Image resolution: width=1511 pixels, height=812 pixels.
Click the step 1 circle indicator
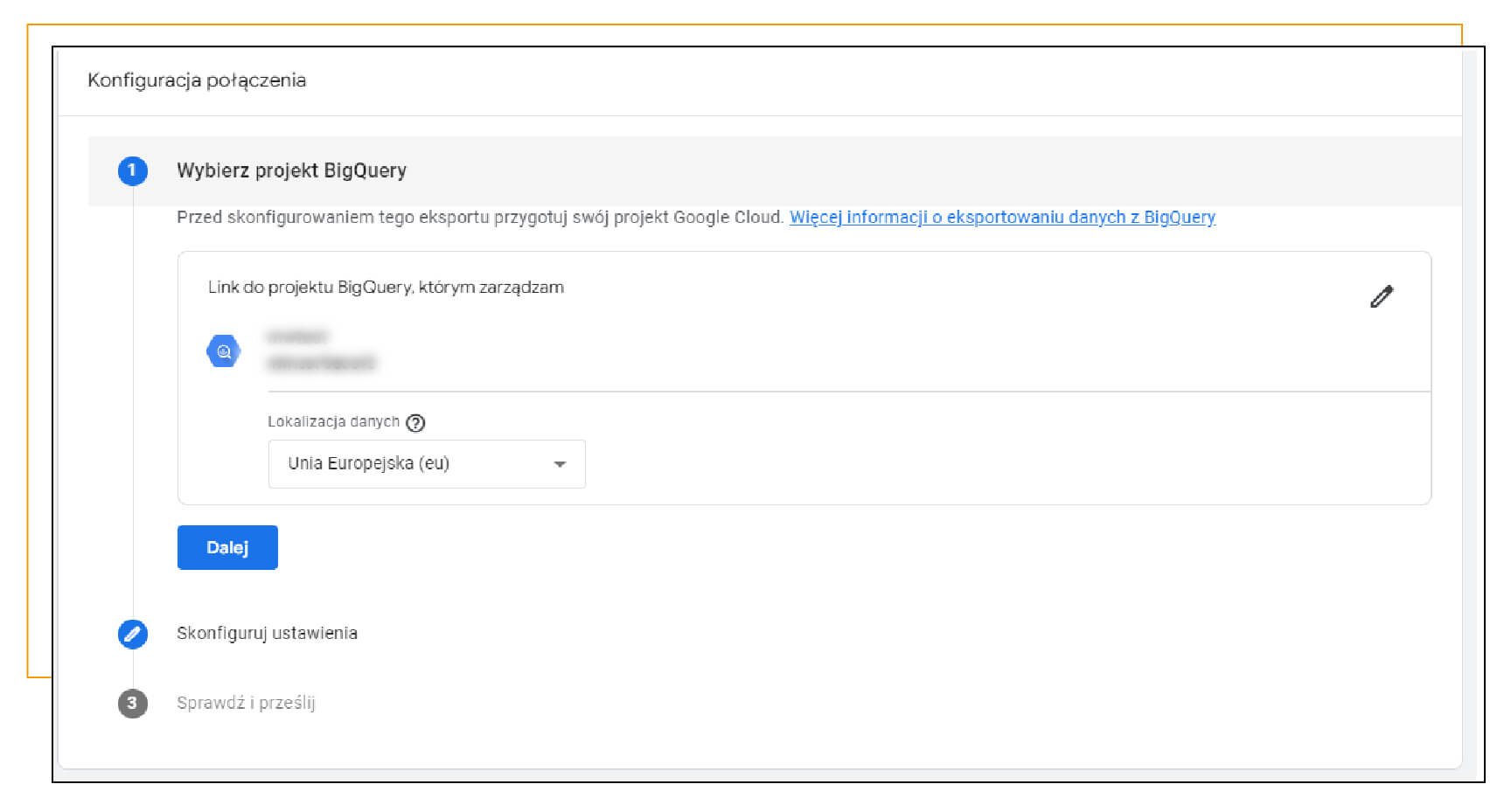(133, 170)
